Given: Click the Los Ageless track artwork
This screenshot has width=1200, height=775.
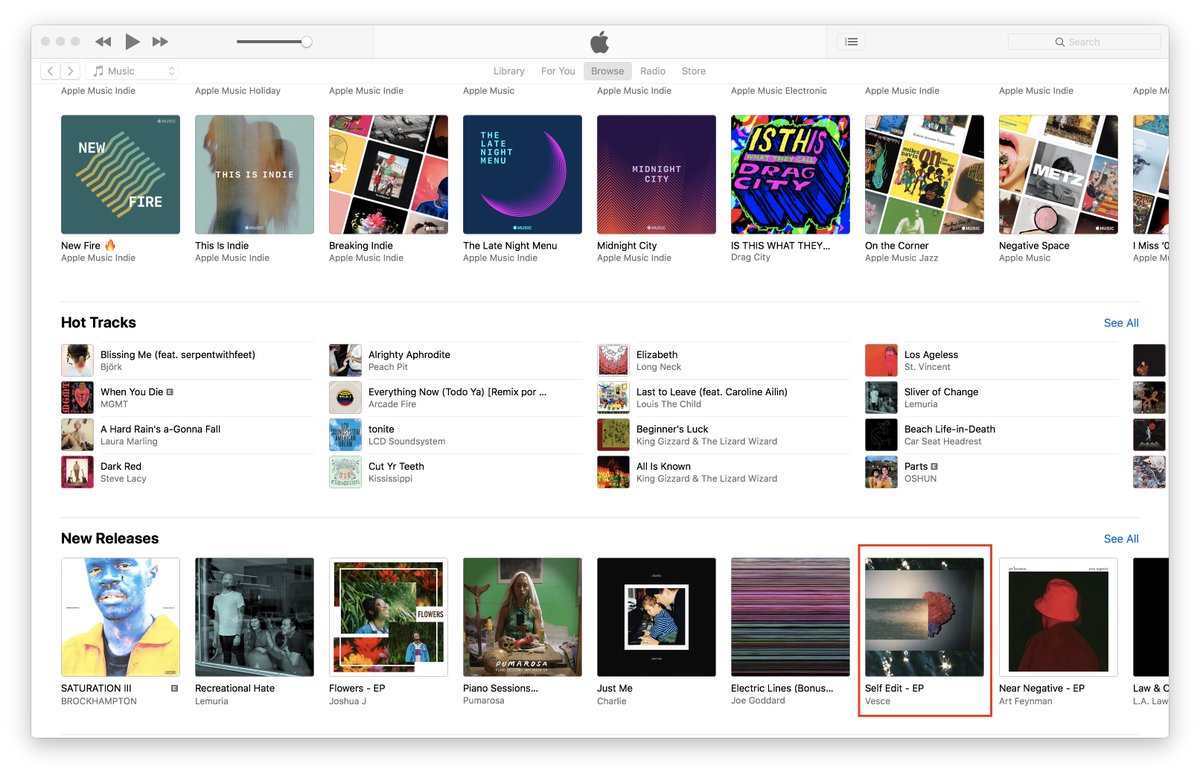Looking at the screenshot, I should pos(881,360).
